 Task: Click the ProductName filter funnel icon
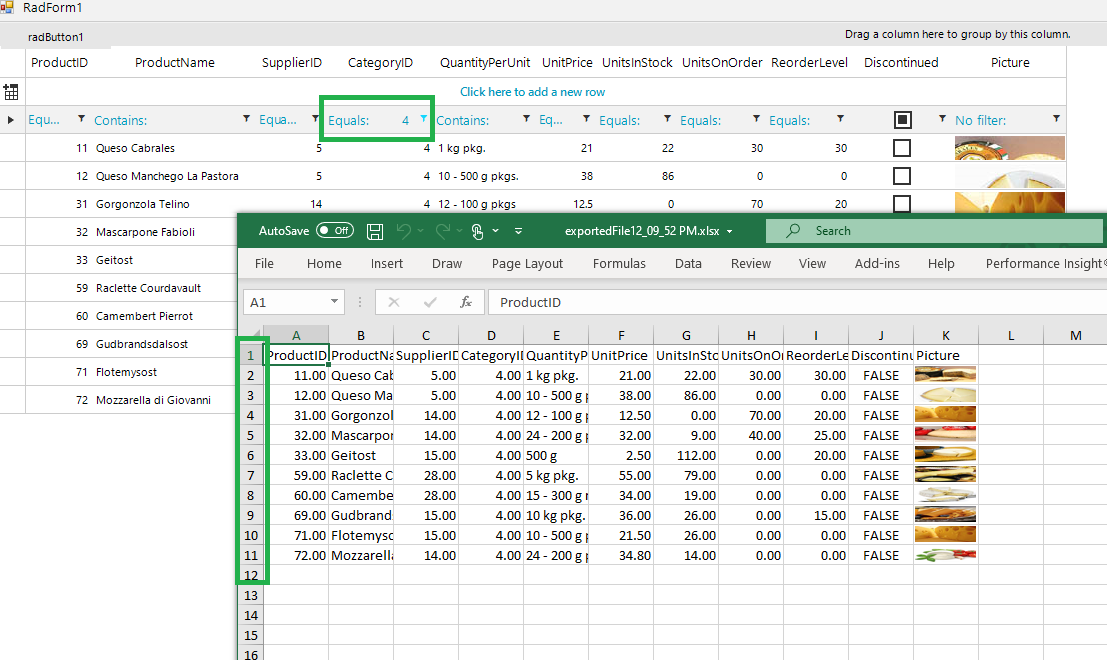(246, 119)
